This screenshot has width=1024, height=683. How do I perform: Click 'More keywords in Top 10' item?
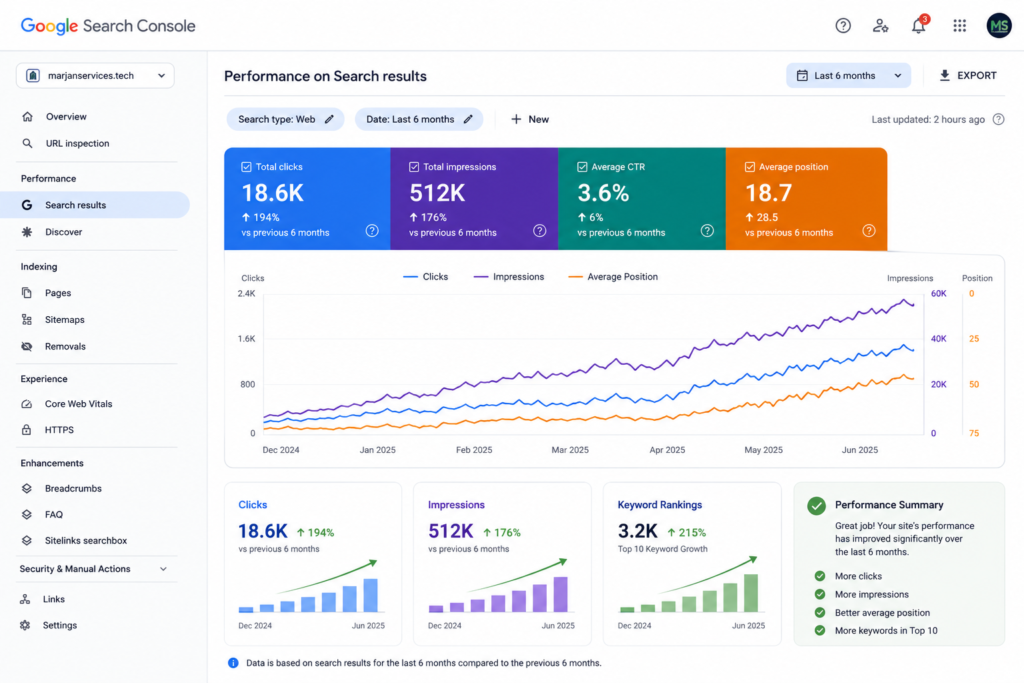click(x=886, y=631)
